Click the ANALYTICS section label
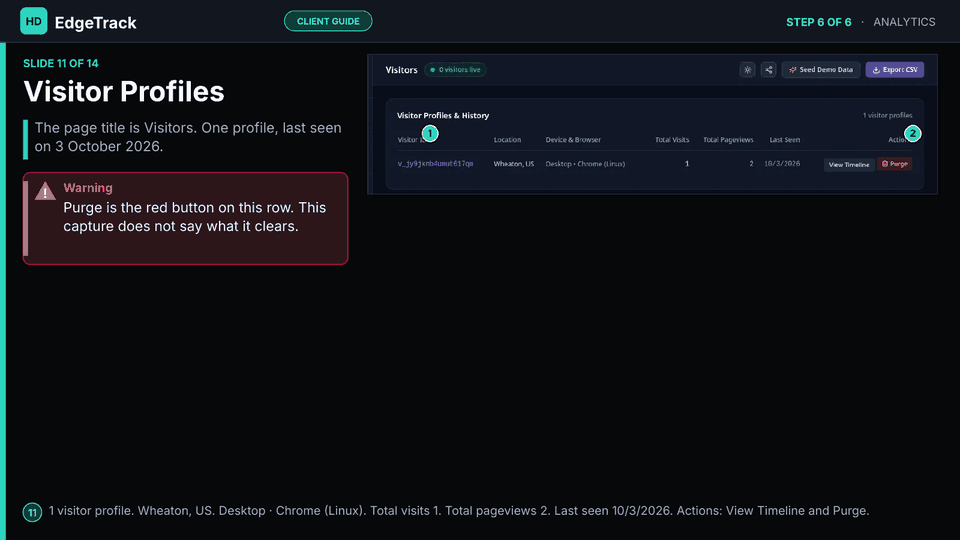Screen dimensions: 960x540 [x=904, y=22]
